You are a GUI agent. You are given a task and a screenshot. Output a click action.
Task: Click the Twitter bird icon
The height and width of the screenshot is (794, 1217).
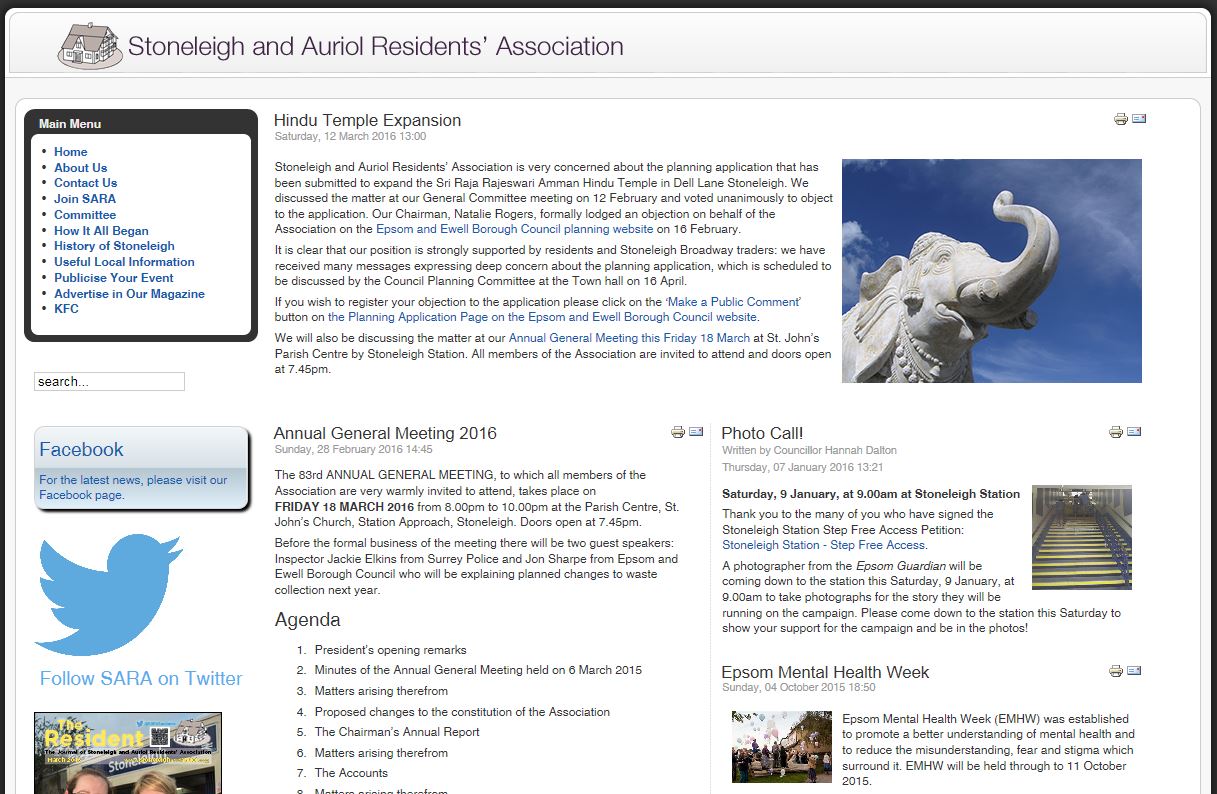pyautogui.click(x=109, y=594)
